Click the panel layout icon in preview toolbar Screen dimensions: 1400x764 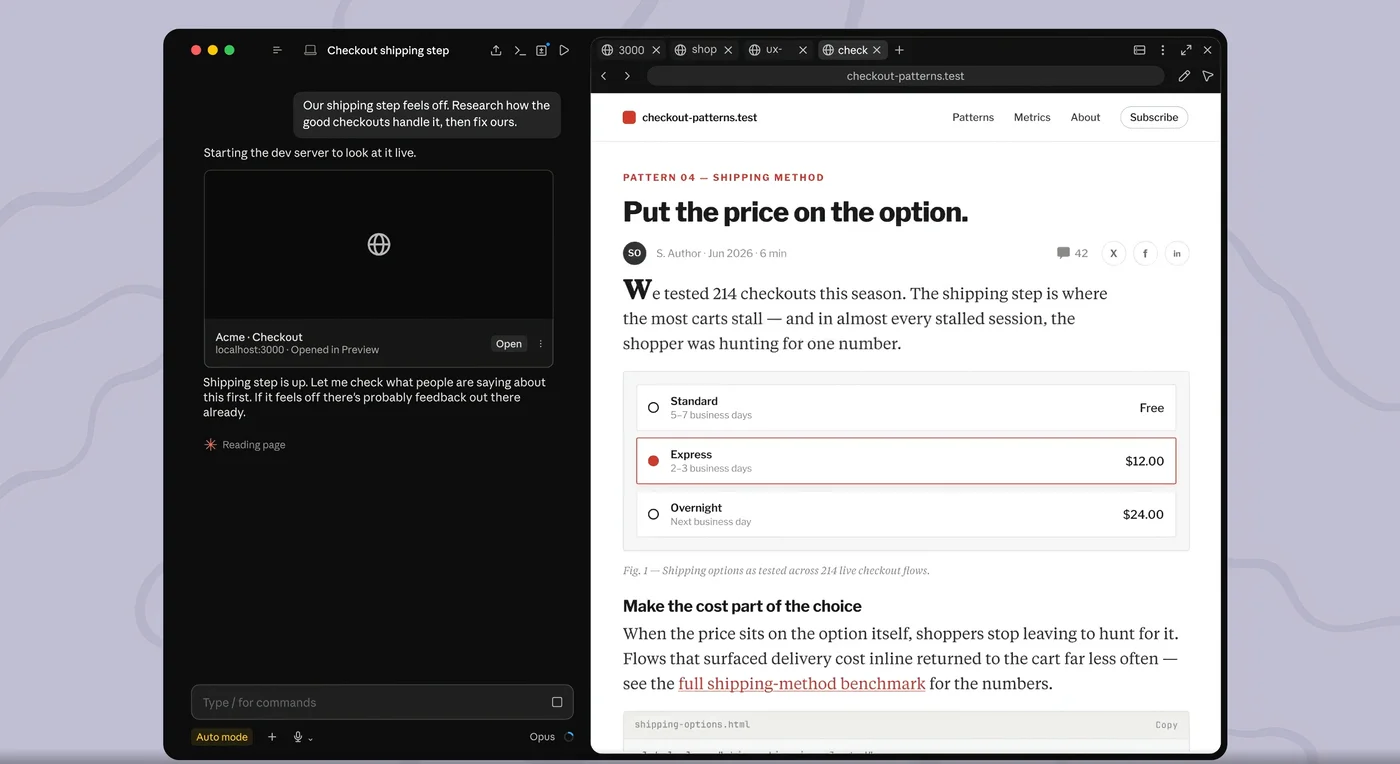point(1139,50)
